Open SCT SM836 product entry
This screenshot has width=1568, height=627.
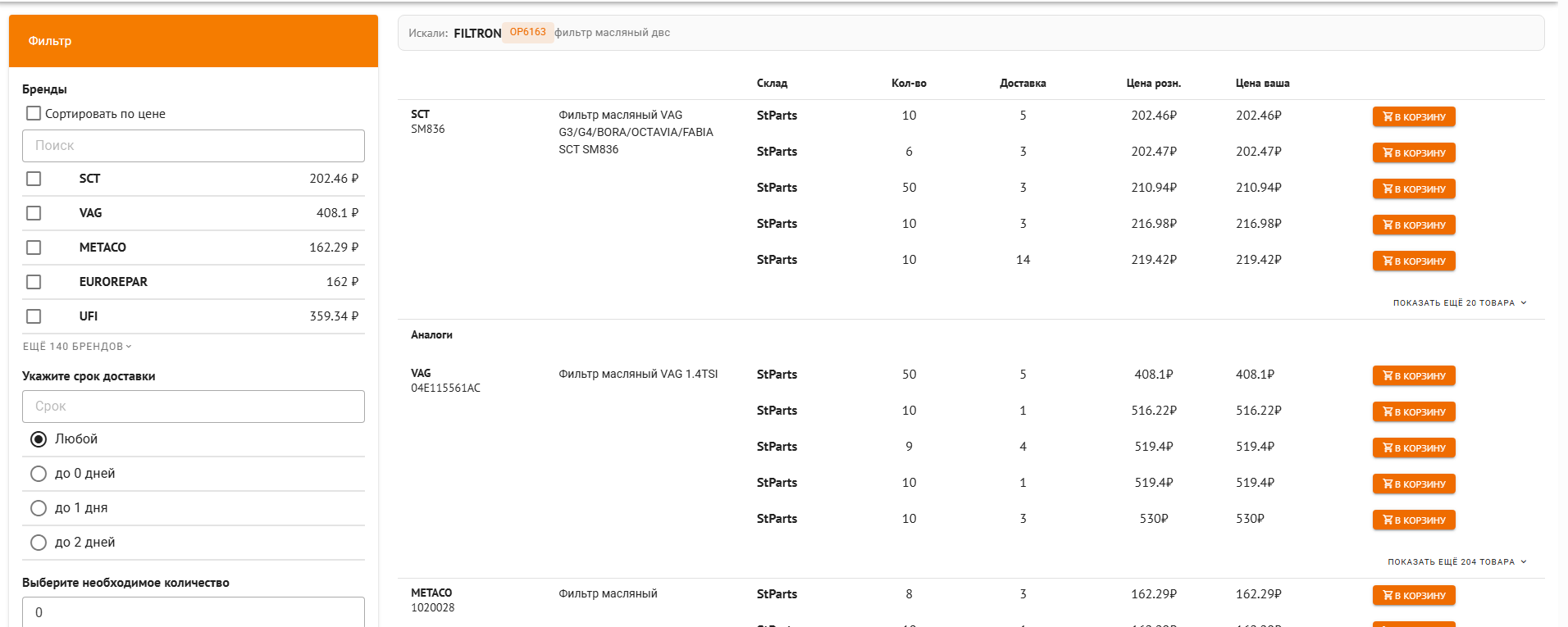[428, 121]
